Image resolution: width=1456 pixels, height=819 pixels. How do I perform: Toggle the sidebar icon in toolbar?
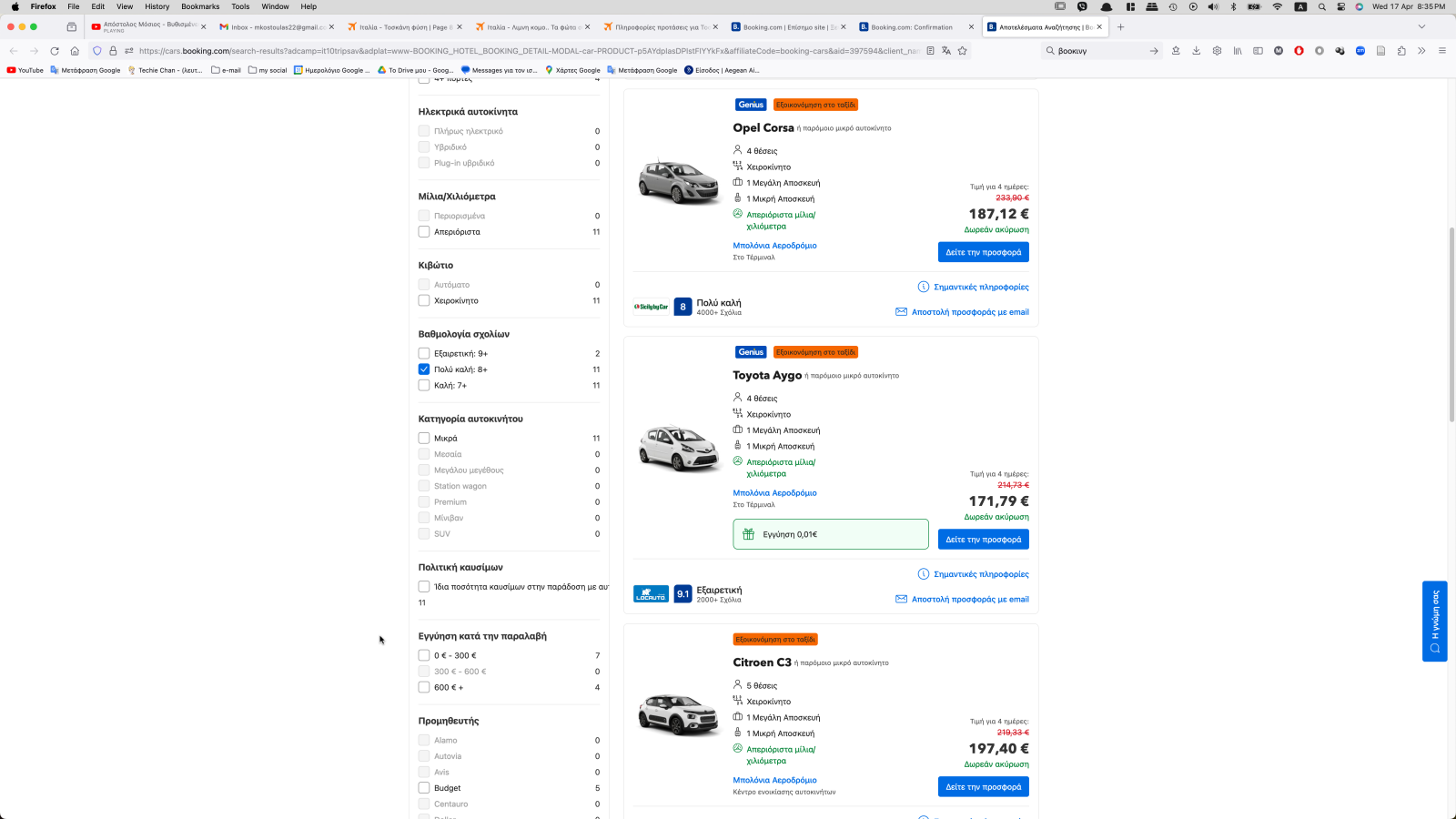pos(1258,51)
